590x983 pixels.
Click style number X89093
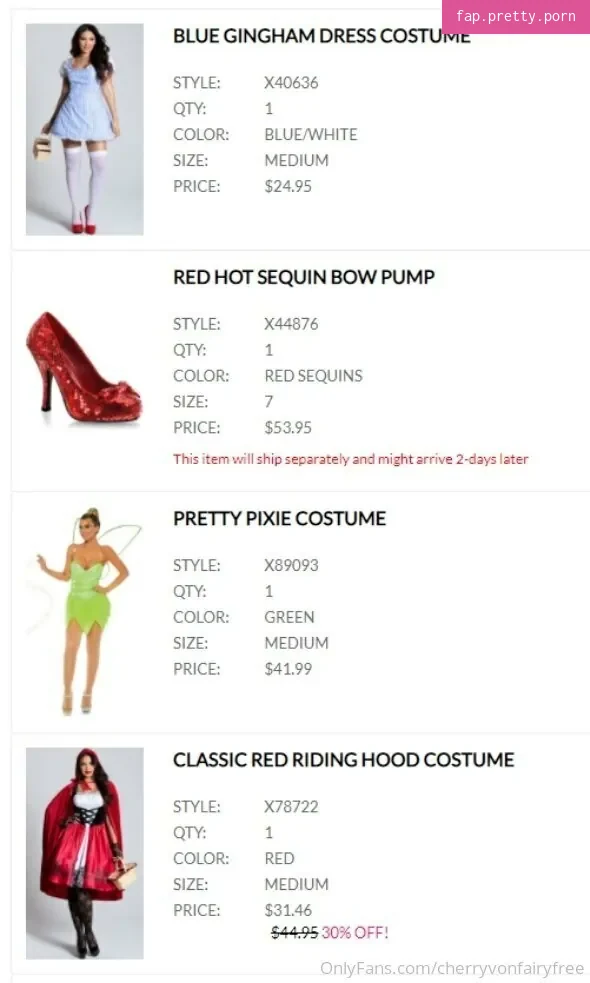291,565
